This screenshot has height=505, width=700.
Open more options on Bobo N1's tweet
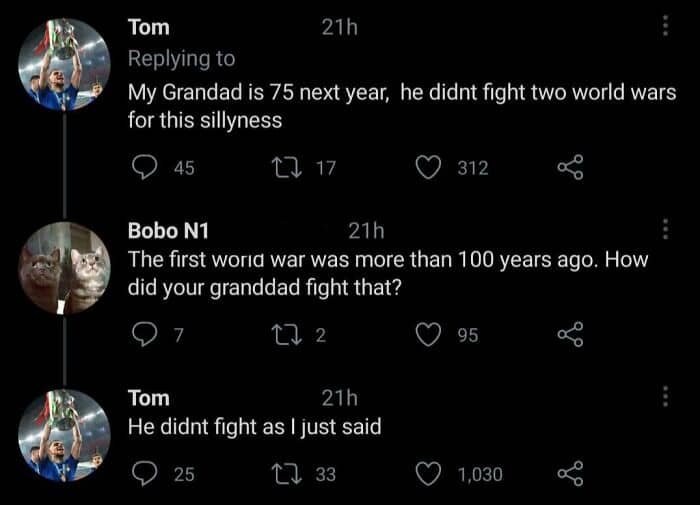665,230
